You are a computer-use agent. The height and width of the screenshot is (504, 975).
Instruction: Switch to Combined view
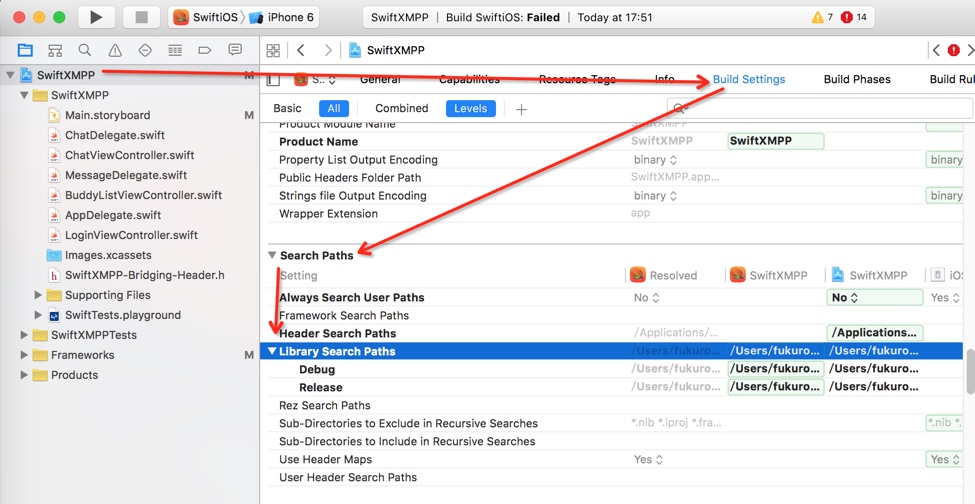402,108
